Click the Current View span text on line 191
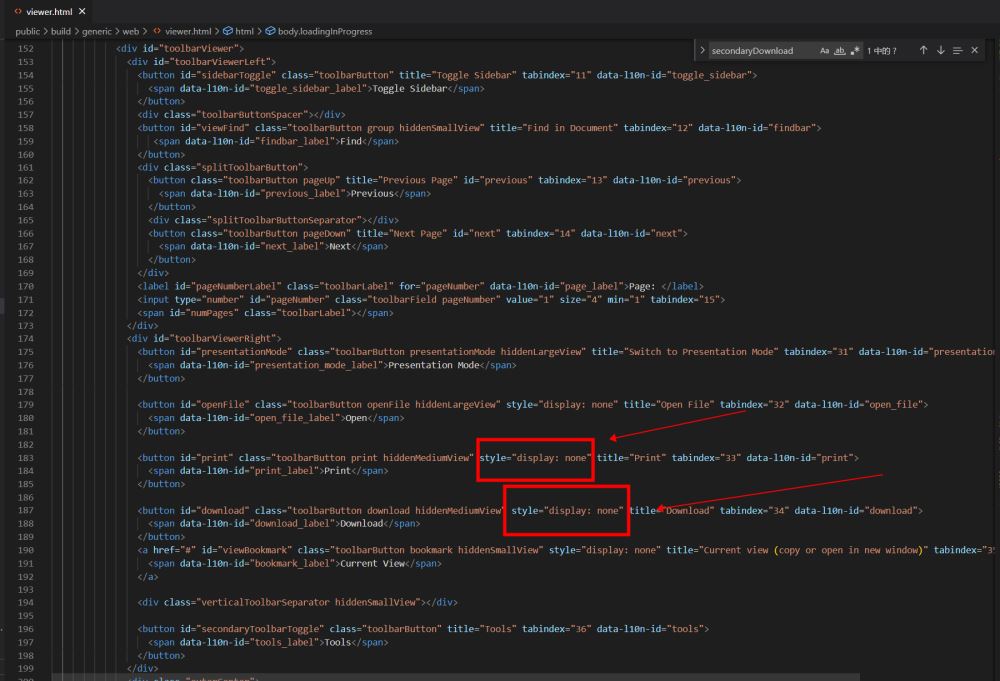Screen dimensions: 1000x681 (372, 564)
